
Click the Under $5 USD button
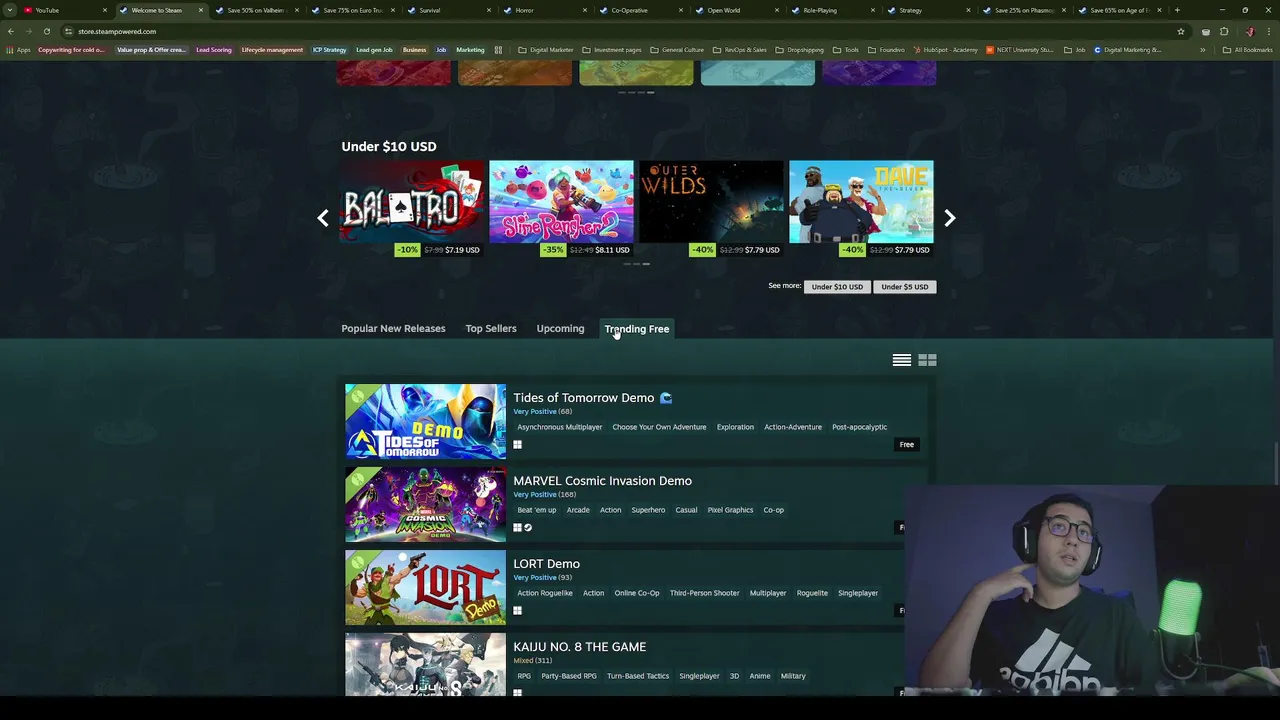(x=904, y=287)
